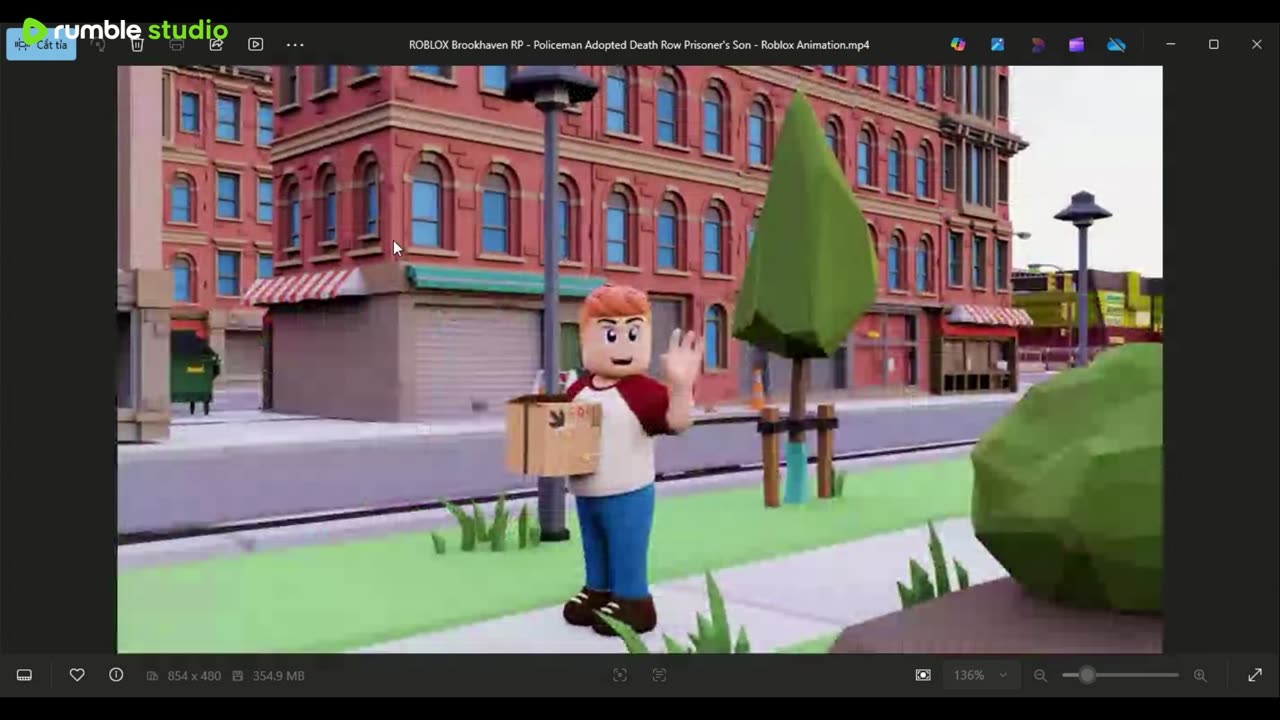The image size is (1280, 720).
Task: Click the visual search scan icon
Action: pyautogui.click(x=620, y=675)
